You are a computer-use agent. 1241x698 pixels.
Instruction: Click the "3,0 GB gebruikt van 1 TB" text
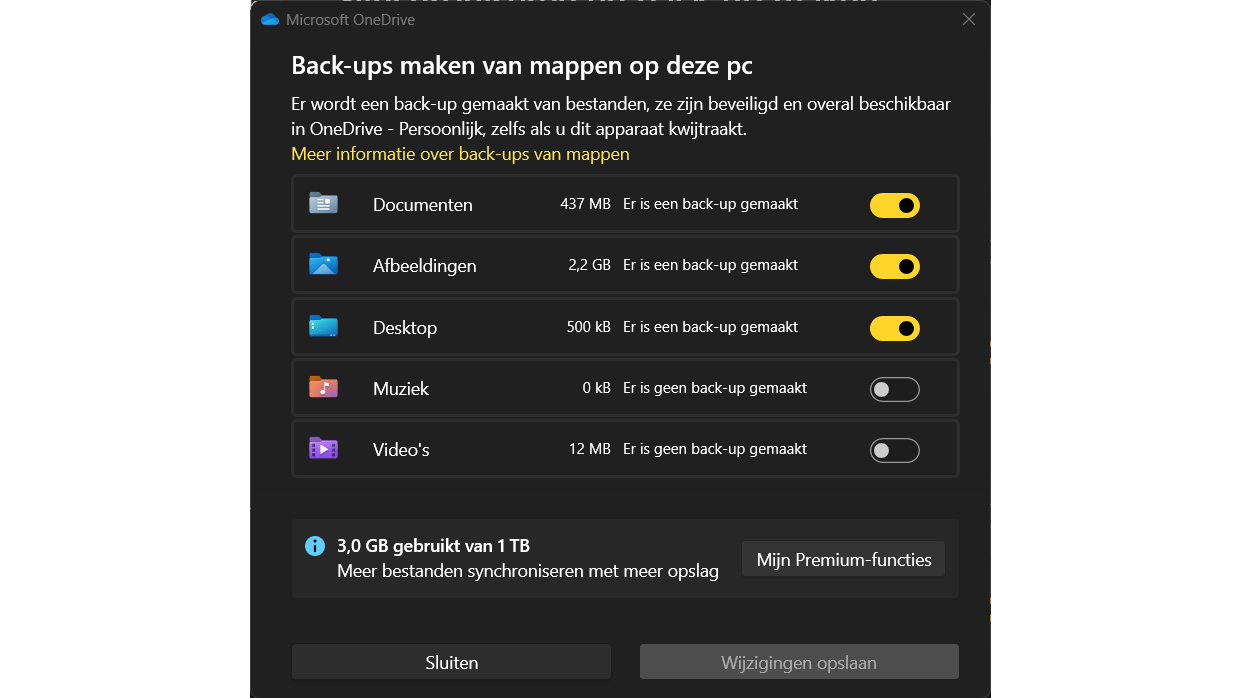point(433,546)
